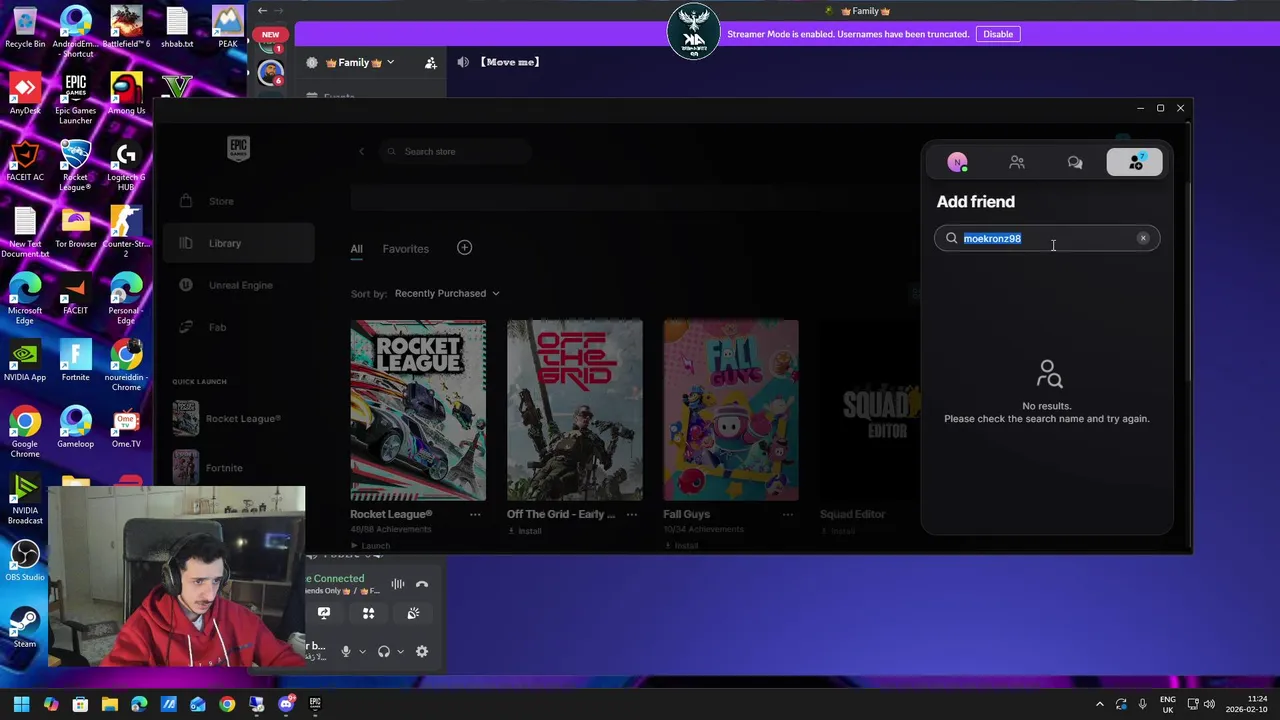Viewport: 1280px width, 720px height.
Task: Open Library in the Epic launcher sidebar
Action: click(238, 243)
